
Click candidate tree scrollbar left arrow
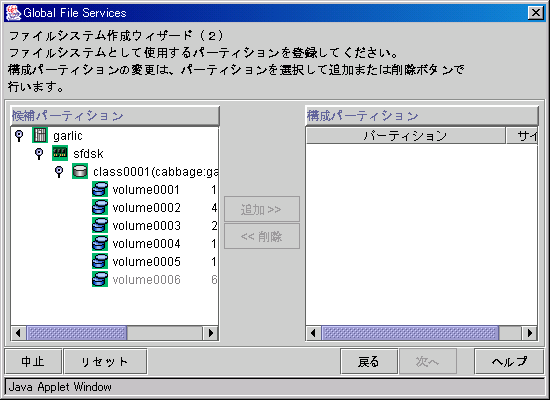(x=18, y=333)
